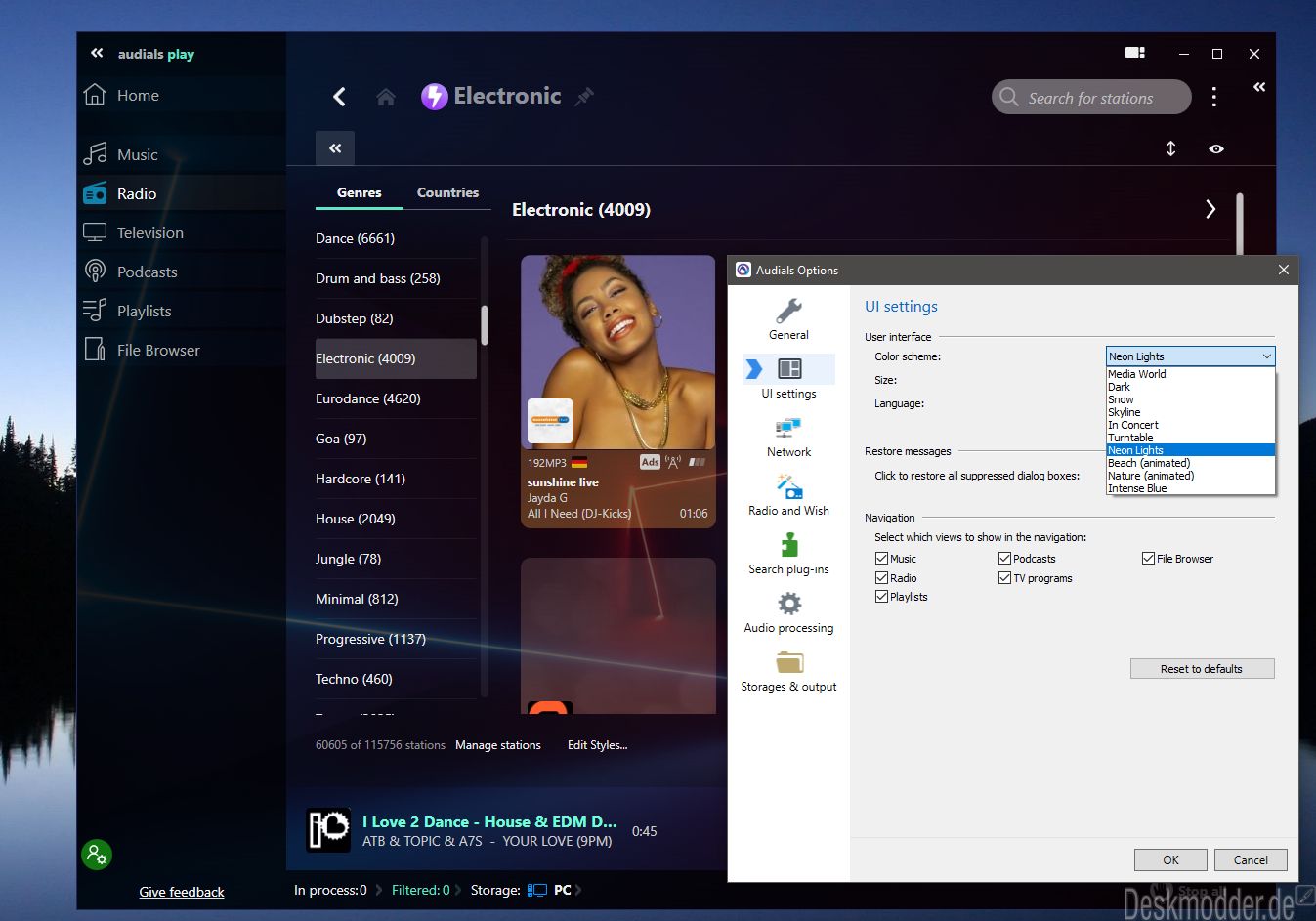Choose Skyline color scheme

[x=1190, y=412]
